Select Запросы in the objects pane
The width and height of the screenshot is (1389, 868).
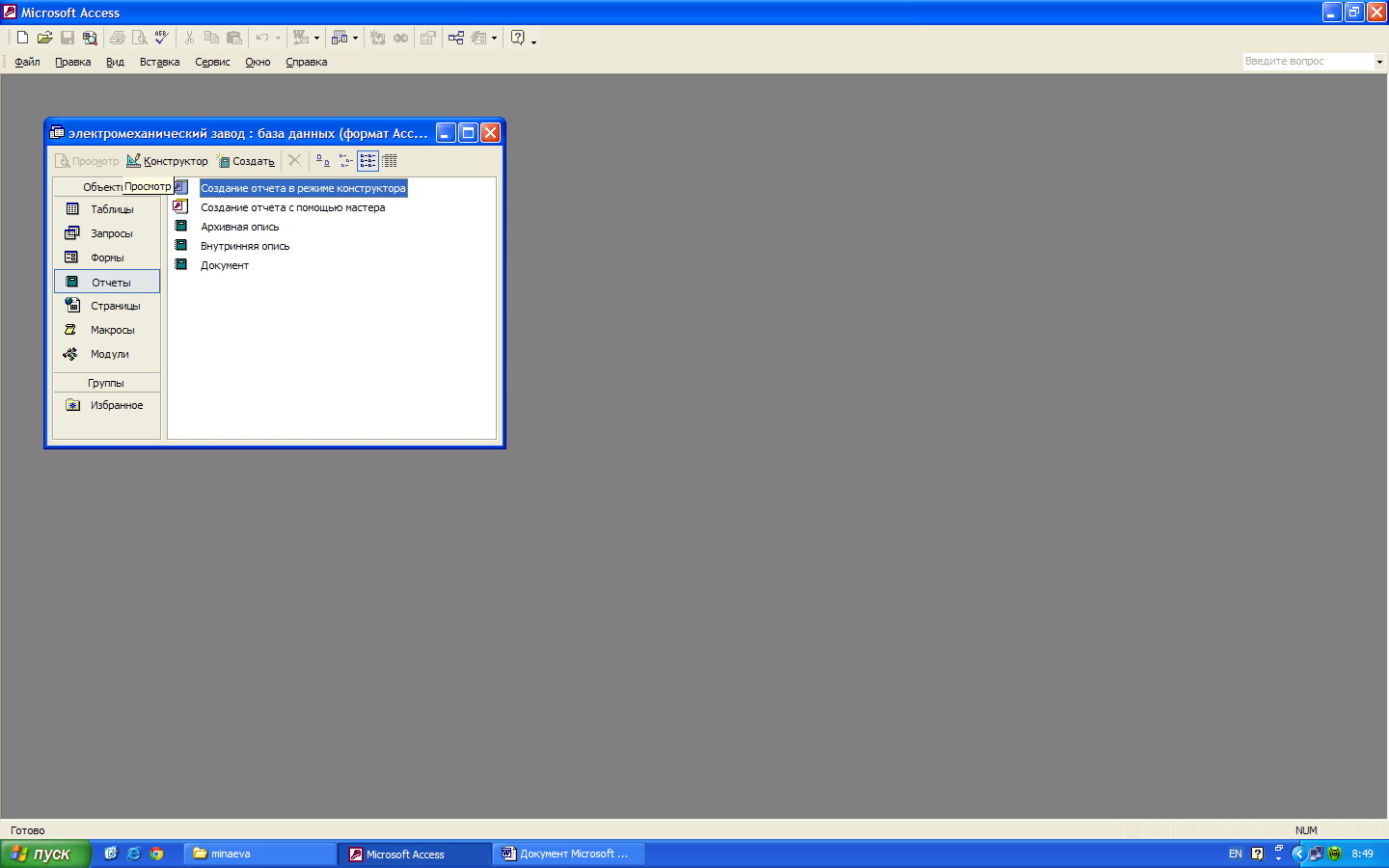(x=106, y=233)
